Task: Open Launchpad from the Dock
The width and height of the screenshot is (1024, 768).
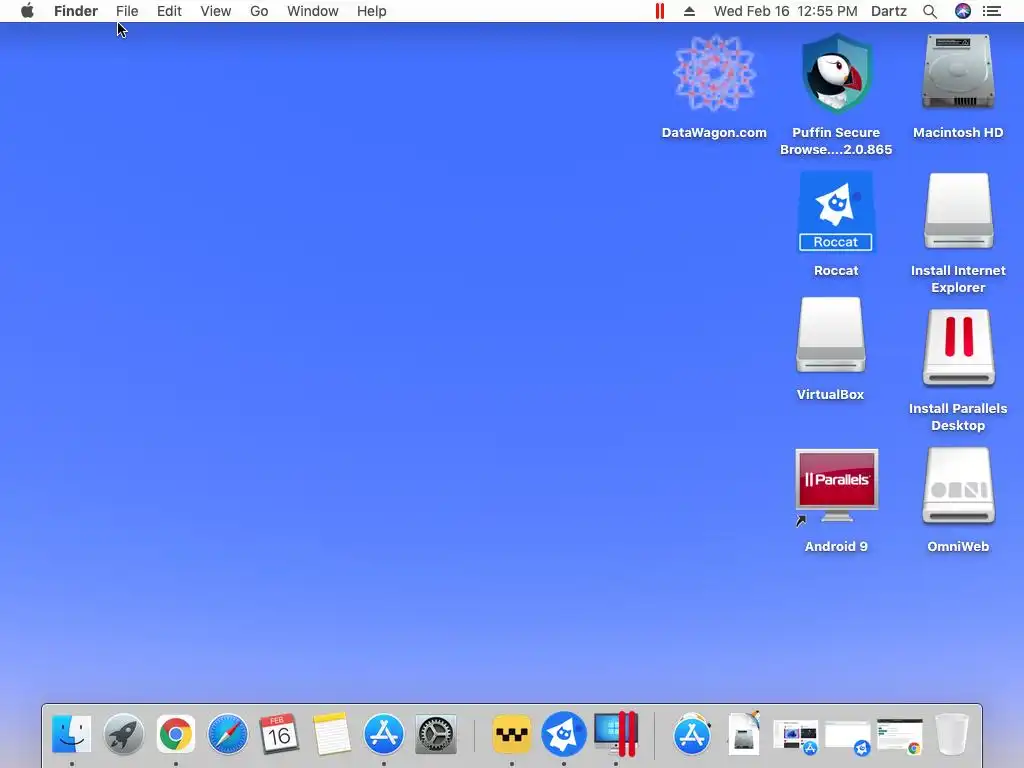Action: 123,734
